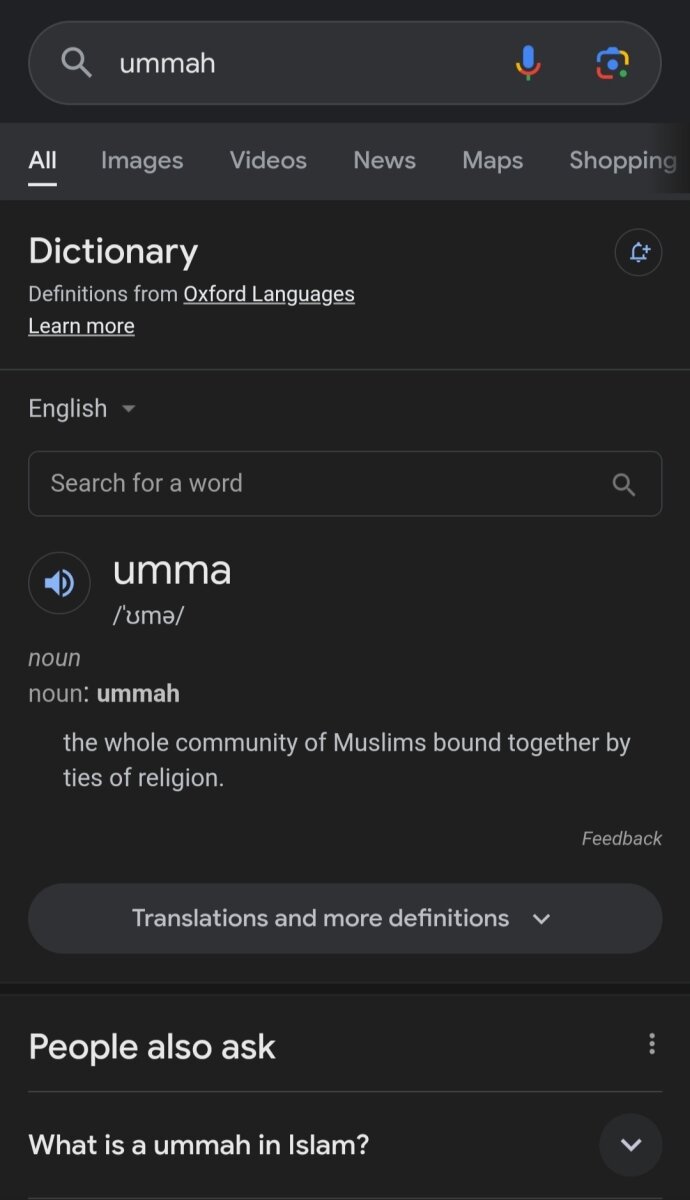Switch to the Images tab
This screenshot has height=1200, width=690.
(x=142, y=160)
